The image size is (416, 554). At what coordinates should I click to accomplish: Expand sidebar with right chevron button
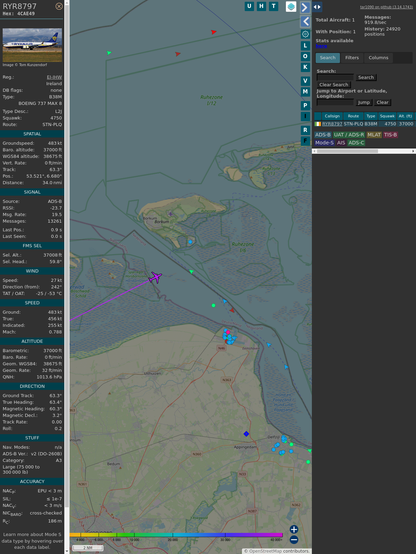click(x=305, y=7)
